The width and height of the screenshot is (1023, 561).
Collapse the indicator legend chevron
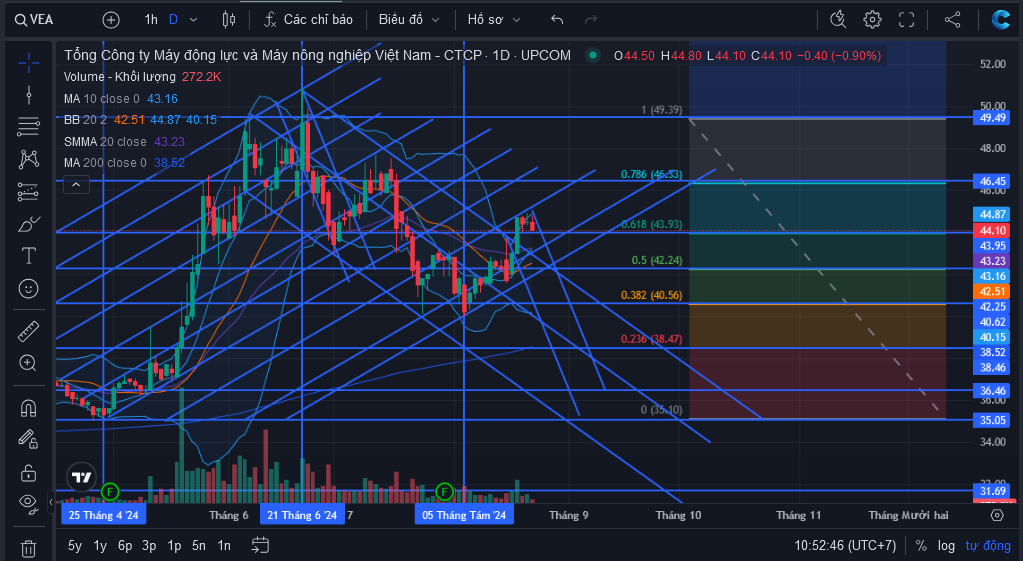[76, 185]
